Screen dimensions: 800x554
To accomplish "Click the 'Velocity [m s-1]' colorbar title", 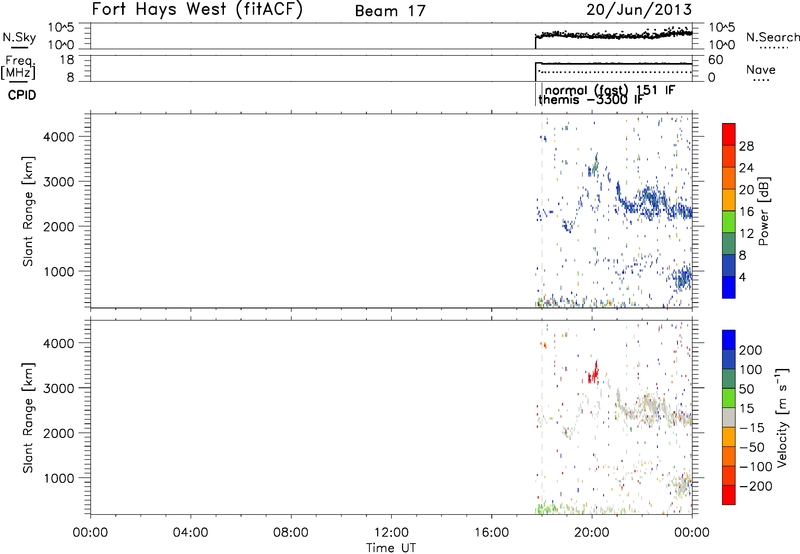I will [782, 418].
